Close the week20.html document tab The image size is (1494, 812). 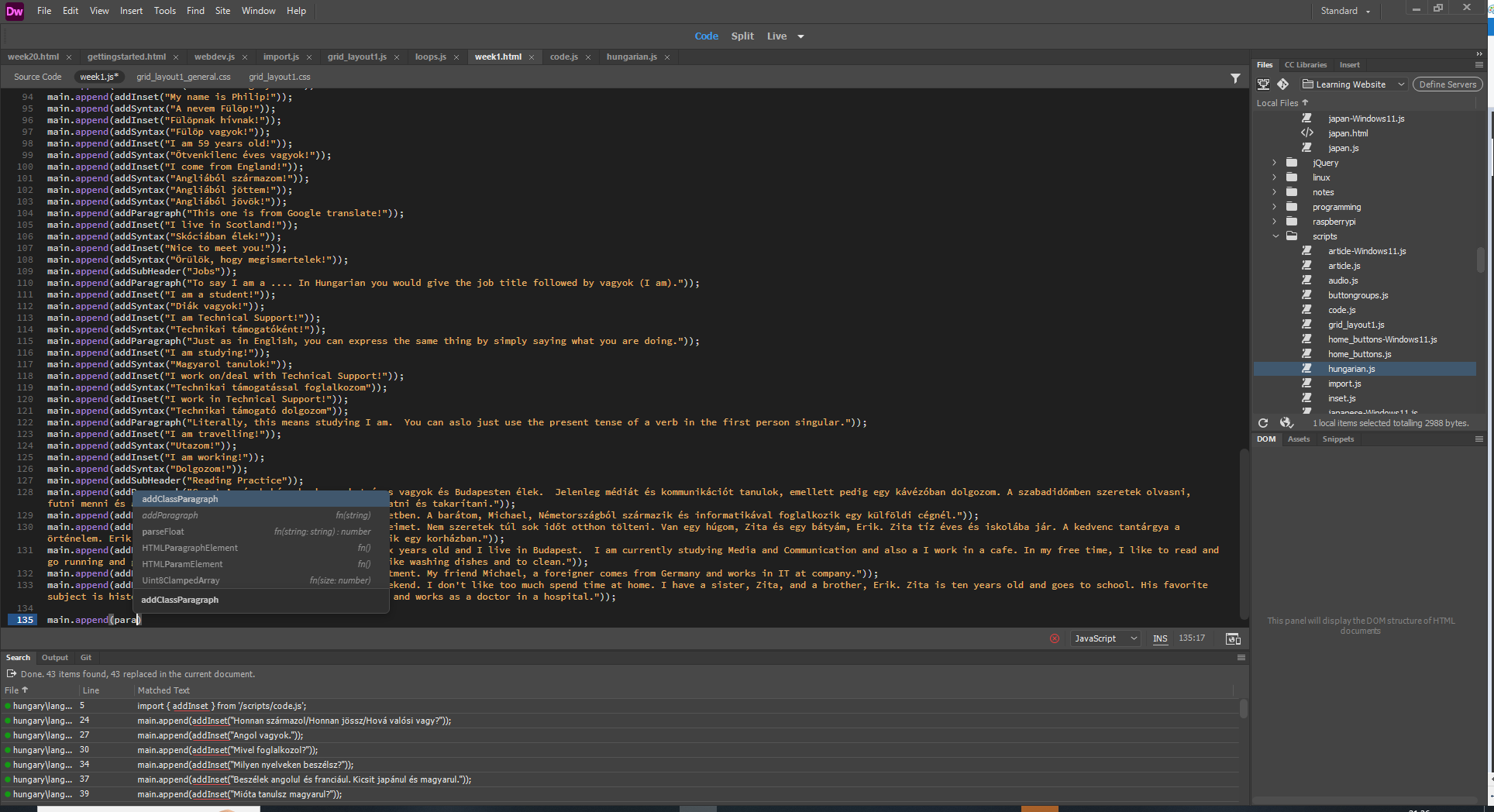coord(69,57)
